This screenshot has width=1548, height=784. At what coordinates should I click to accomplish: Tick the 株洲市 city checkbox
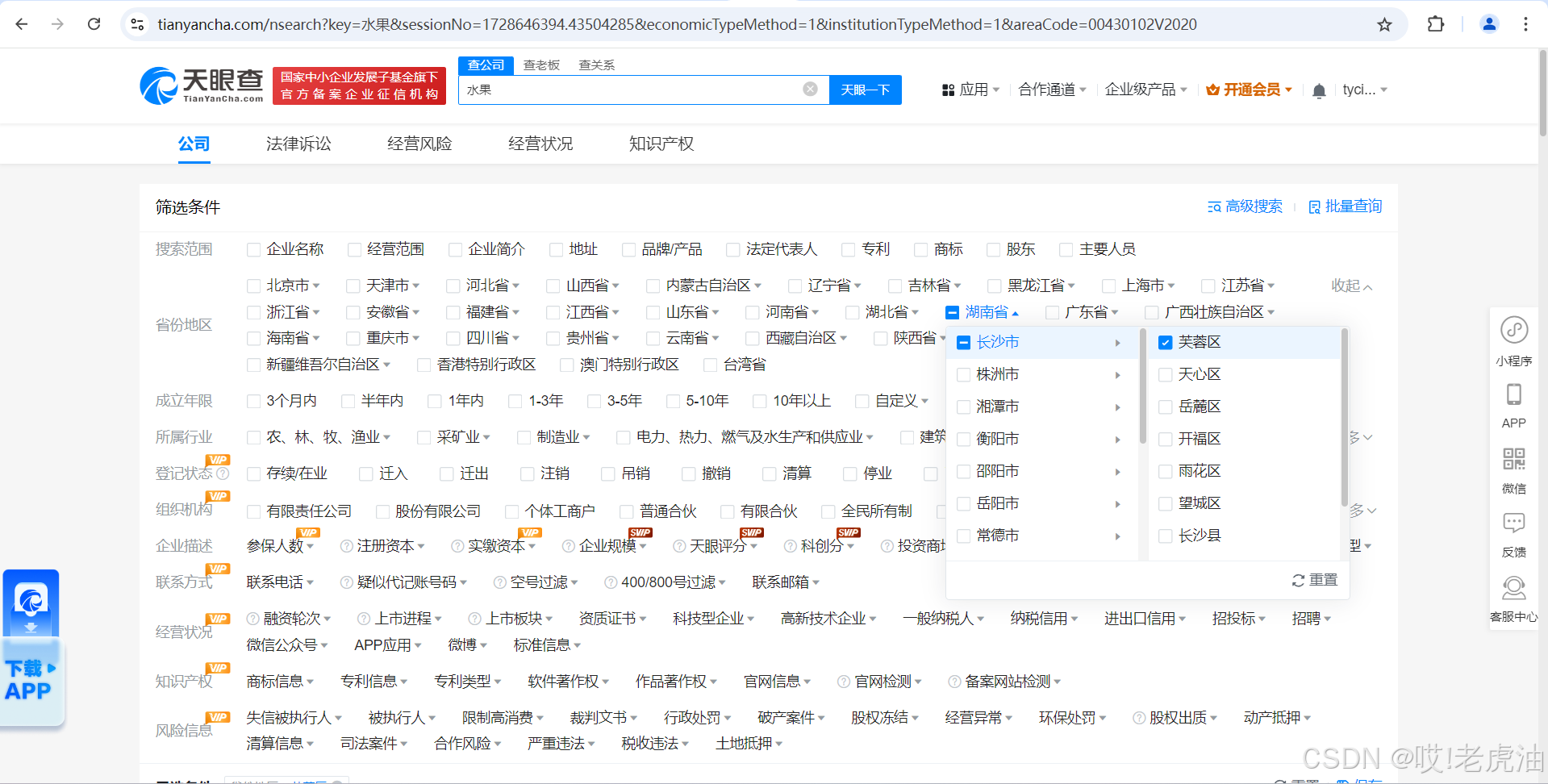pyautogui.click(x=963, y=374)
